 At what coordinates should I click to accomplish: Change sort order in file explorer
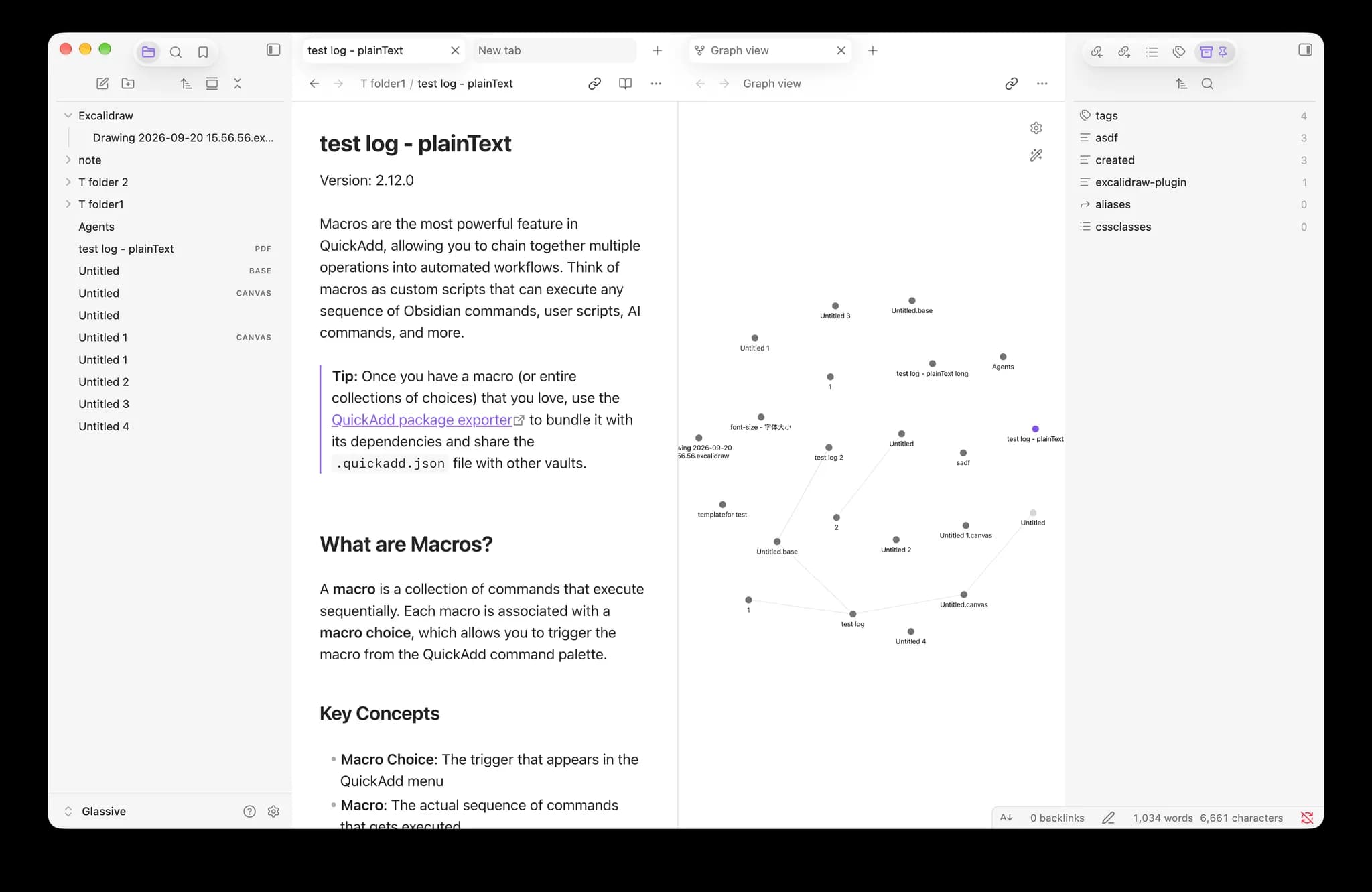186,84
